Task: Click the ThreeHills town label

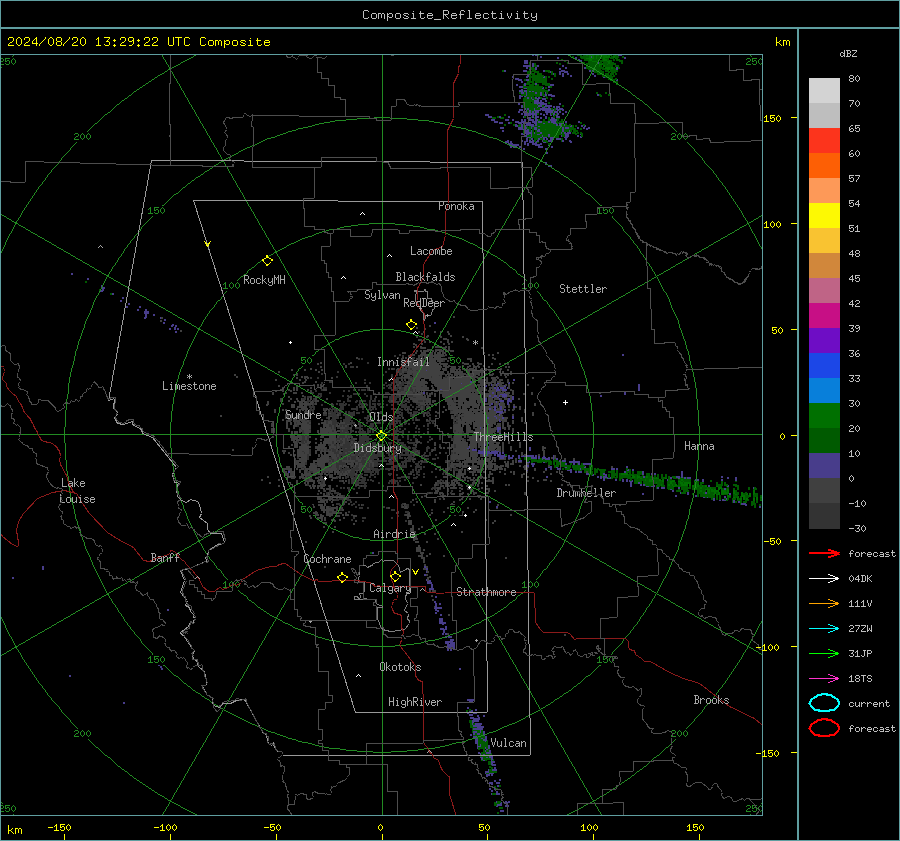Action: click(x=503, y=437)
